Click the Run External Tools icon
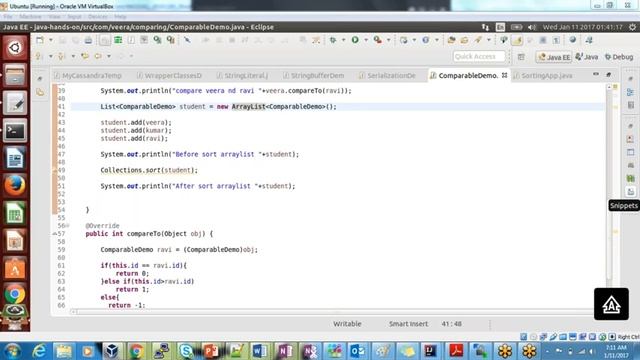640x360 pixels. [378, 40]
